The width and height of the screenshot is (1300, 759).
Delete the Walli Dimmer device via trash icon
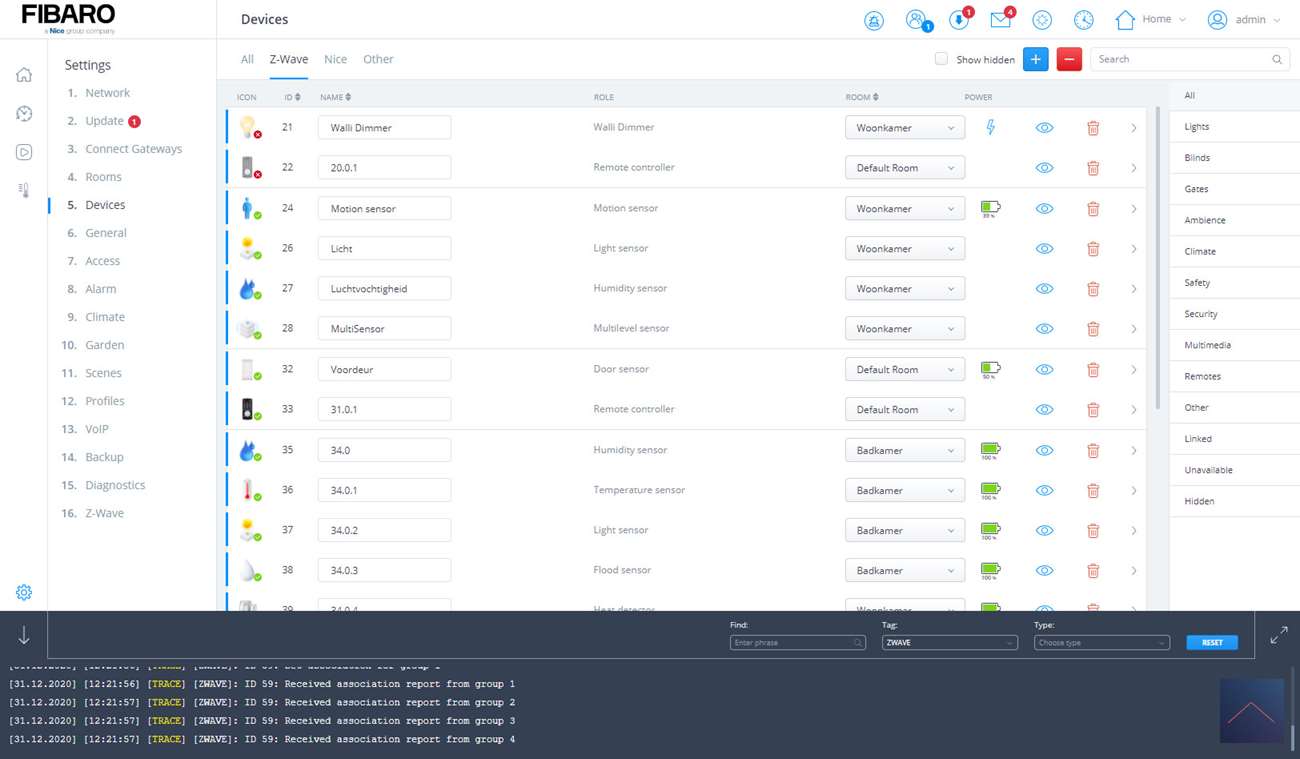pyautogui.click(x=1093, y=128)
